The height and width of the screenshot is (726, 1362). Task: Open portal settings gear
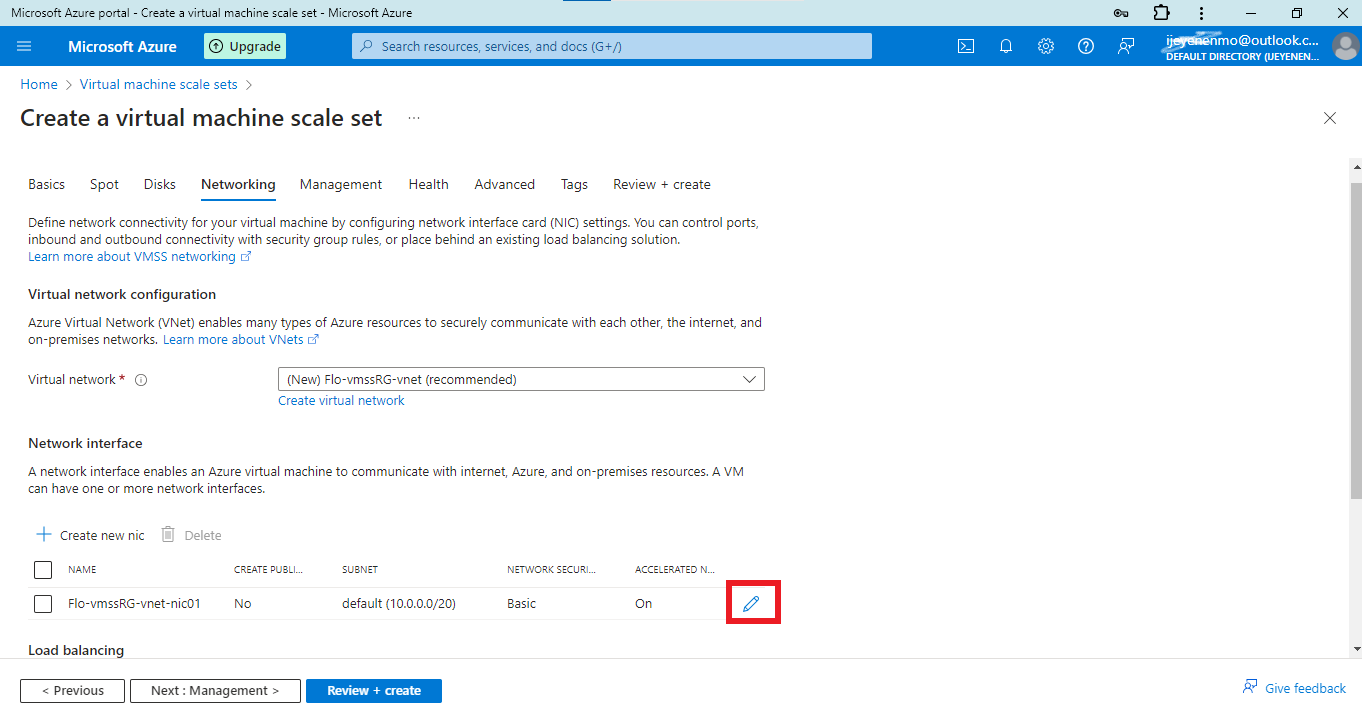point(1046,46)
